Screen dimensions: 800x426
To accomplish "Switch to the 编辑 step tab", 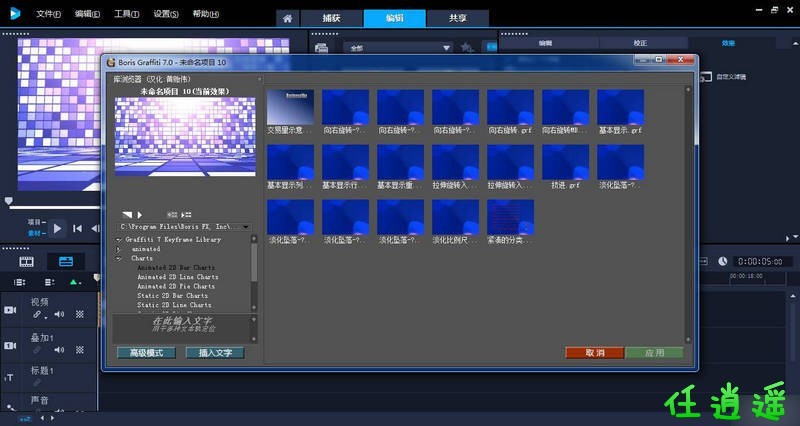I will point(394,18).
